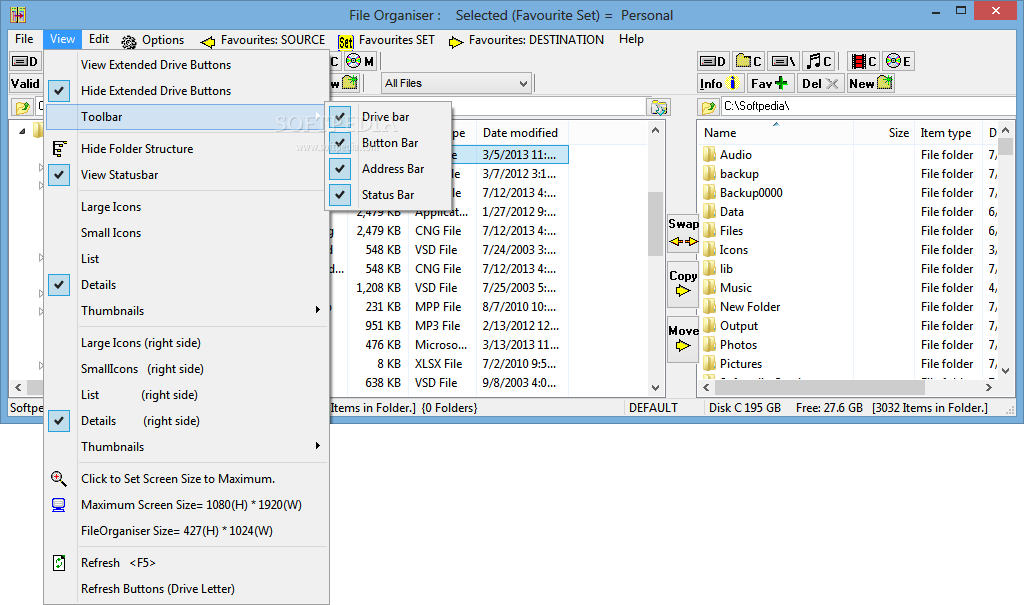Expand the right side Thumbnails submenu

pyautogui.click(x=186, y=447)
